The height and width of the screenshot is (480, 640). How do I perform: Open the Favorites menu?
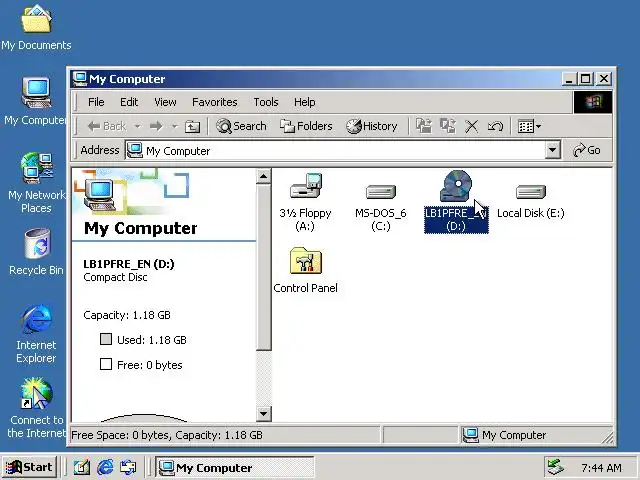(x=215, y=102)
